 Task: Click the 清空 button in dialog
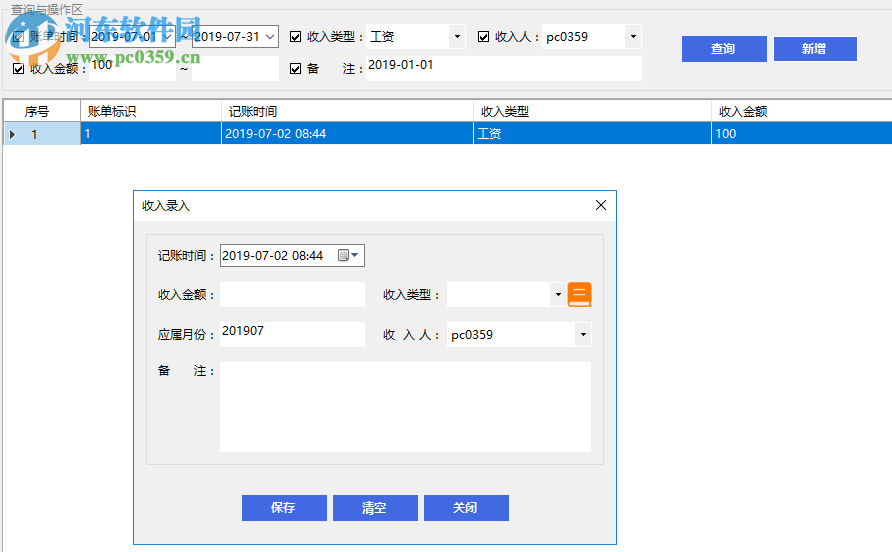pyautogui.click(x=375, y=508)
